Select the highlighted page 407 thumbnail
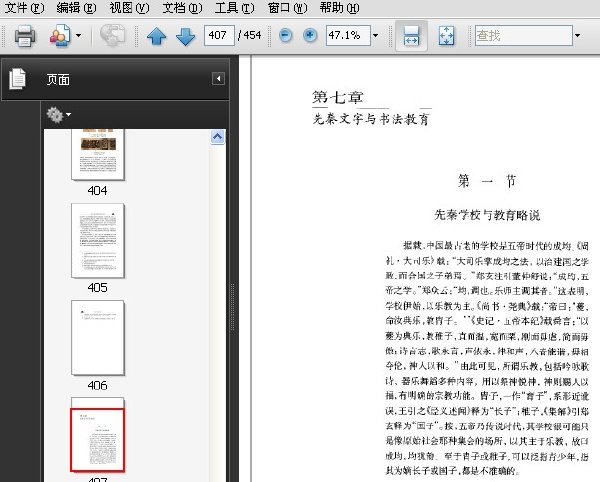 (x=98, y=440)
